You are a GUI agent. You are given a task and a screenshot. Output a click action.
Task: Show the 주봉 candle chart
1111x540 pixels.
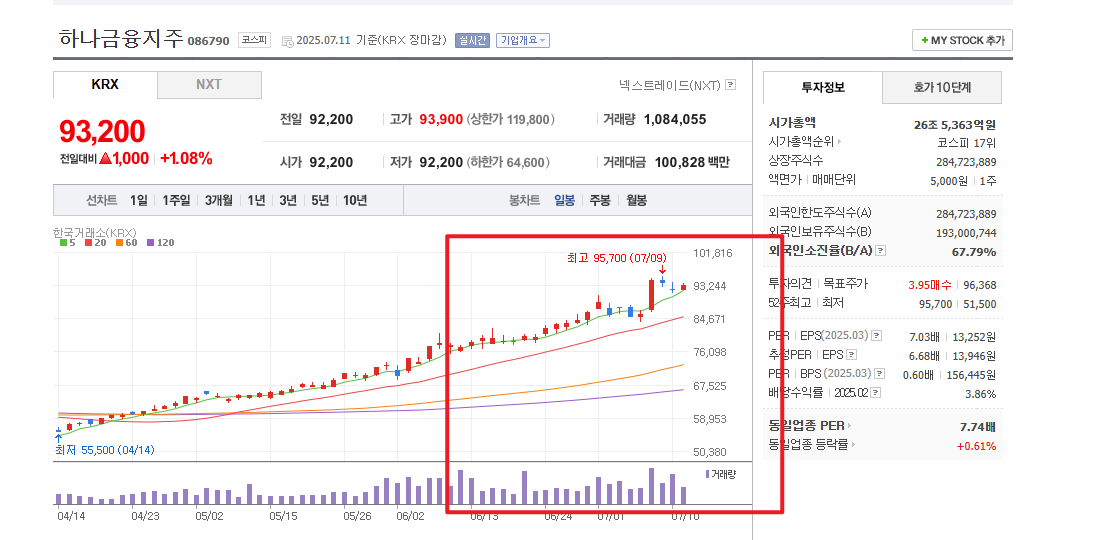click(x=600, y=201)
